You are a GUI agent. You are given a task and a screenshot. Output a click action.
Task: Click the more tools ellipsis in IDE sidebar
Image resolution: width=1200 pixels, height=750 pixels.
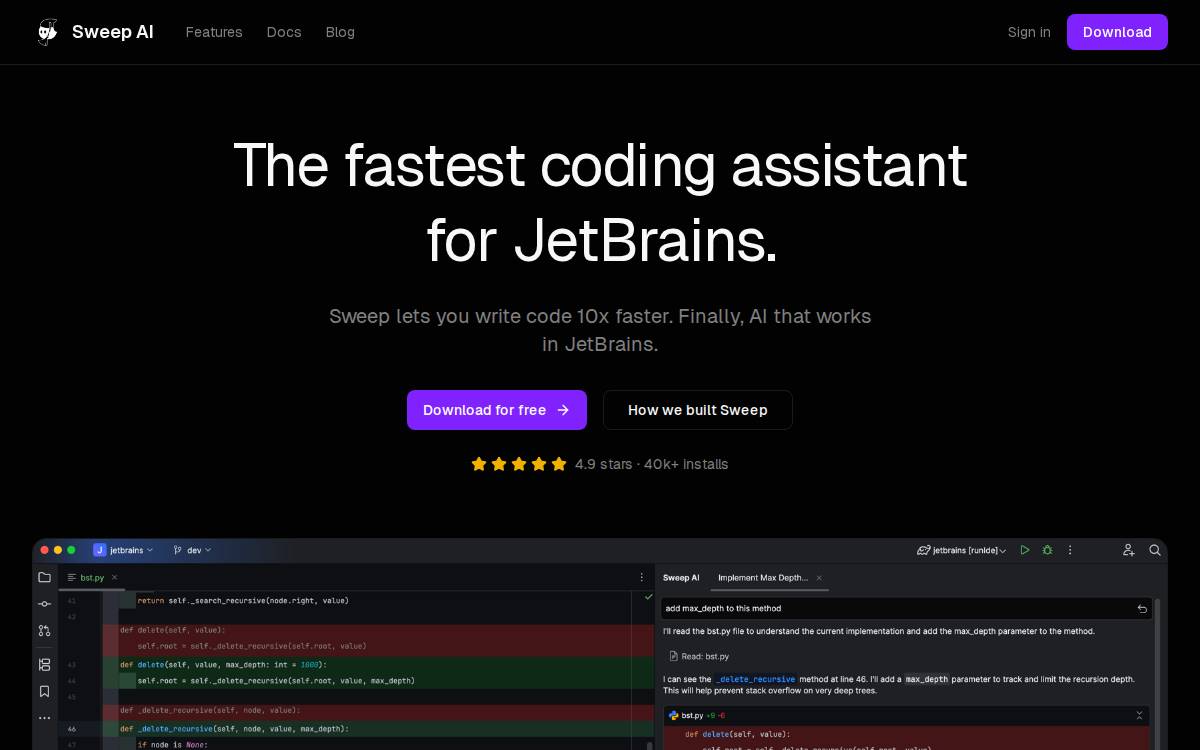pyautogui.click(x=44, y=718)
